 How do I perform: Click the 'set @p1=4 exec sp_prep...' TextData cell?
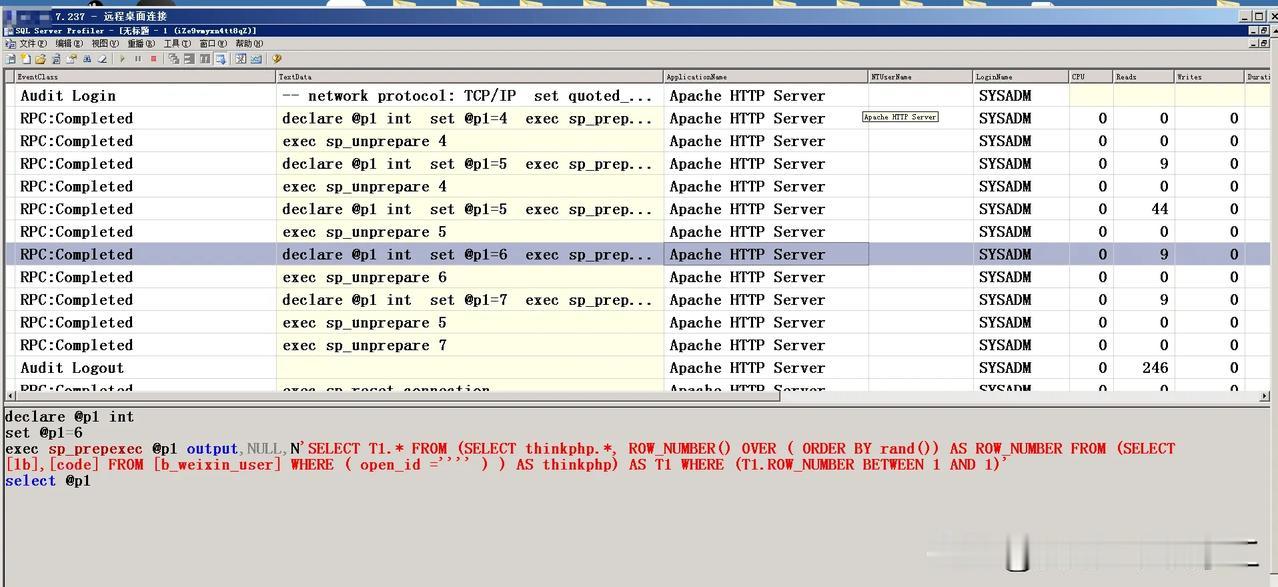(470, 118)
